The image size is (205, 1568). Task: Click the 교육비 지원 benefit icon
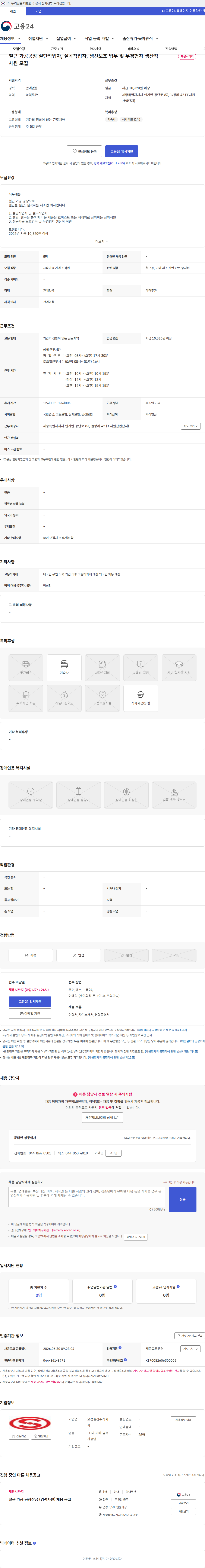coord(141,668)
